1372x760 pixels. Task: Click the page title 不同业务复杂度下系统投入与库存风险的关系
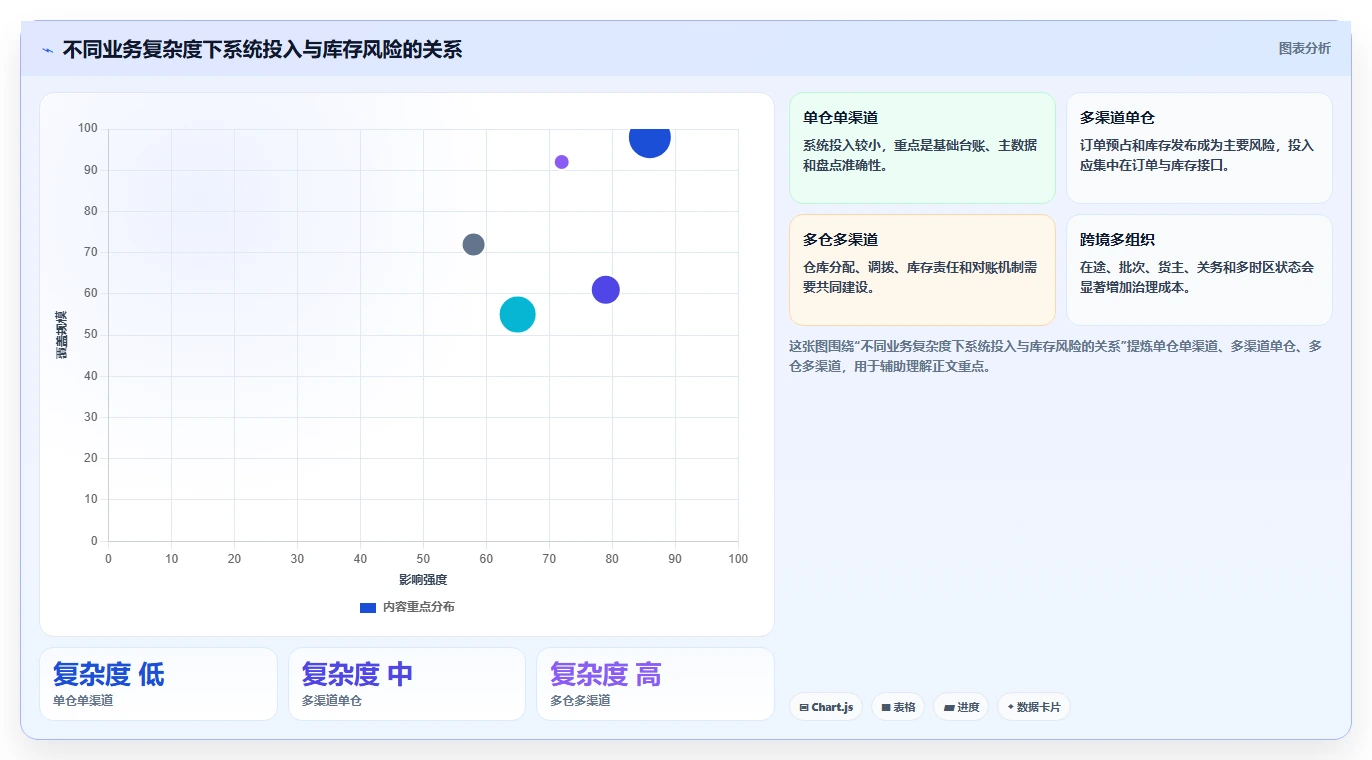[x=262, y=49]
